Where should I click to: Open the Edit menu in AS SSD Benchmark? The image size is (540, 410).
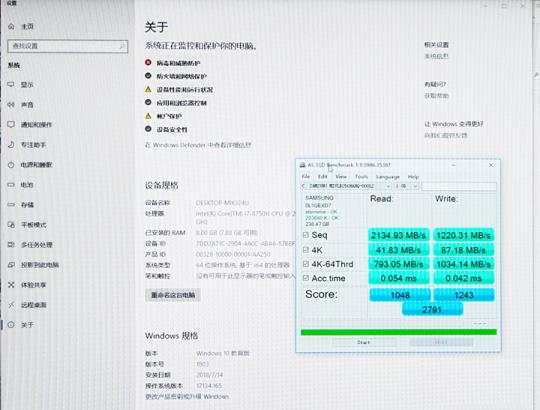point(323,177)
